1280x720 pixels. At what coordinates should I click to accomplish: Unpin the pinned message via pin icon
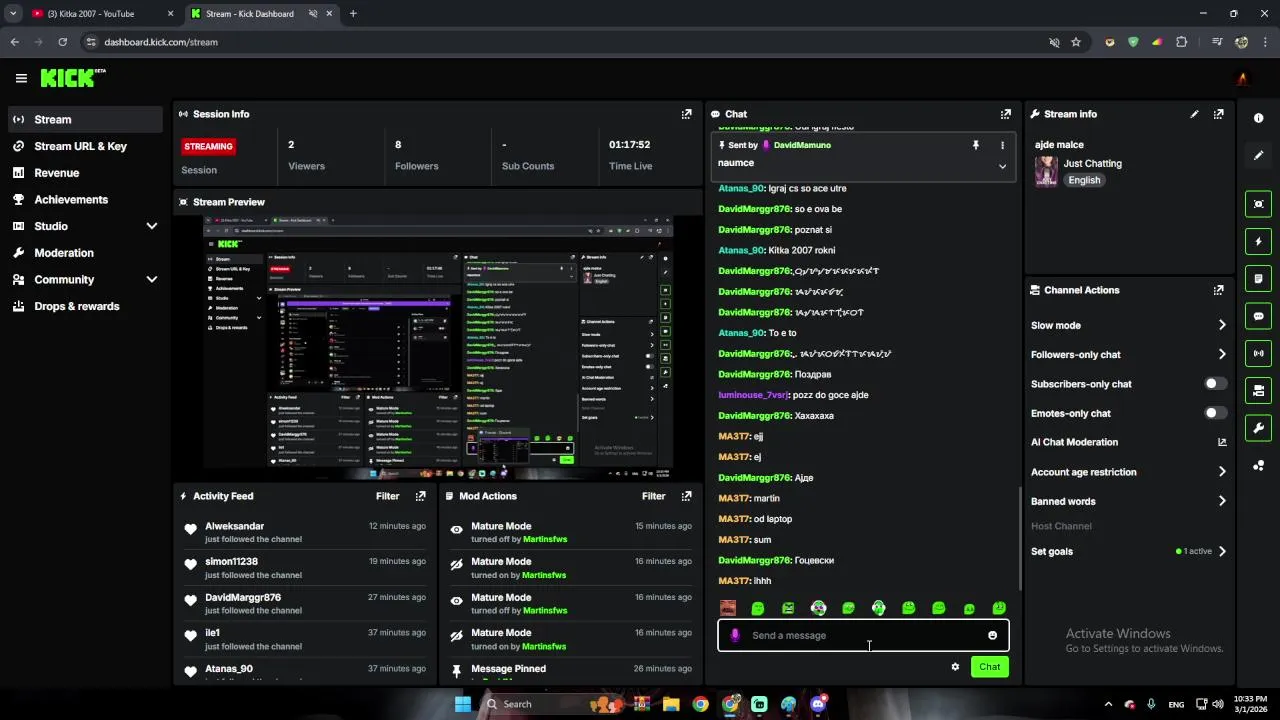point(976,145)
